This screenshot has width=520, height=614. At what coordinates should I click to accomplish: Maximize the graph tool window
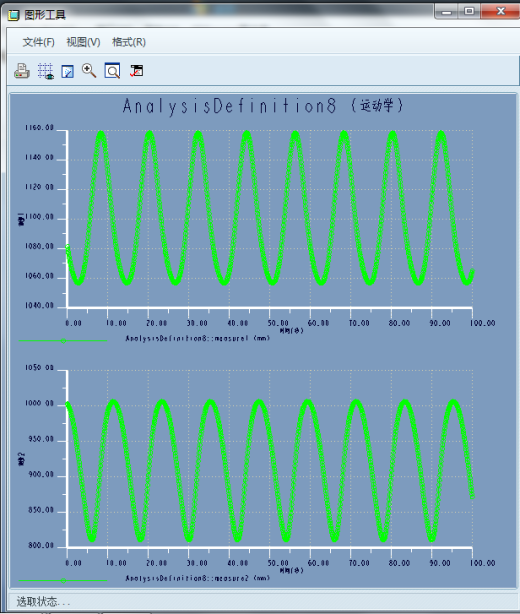point(469,11)
